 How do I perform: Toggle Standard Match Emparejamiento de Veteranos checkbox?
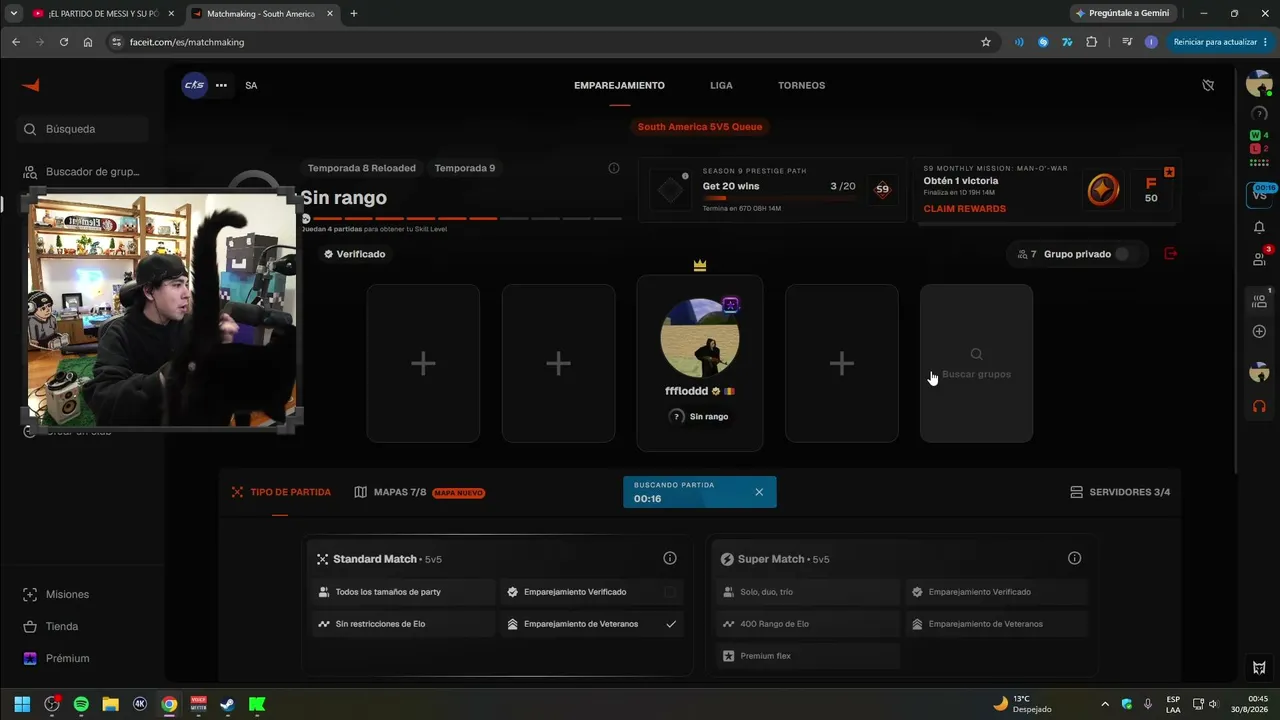tap(671, 624)
